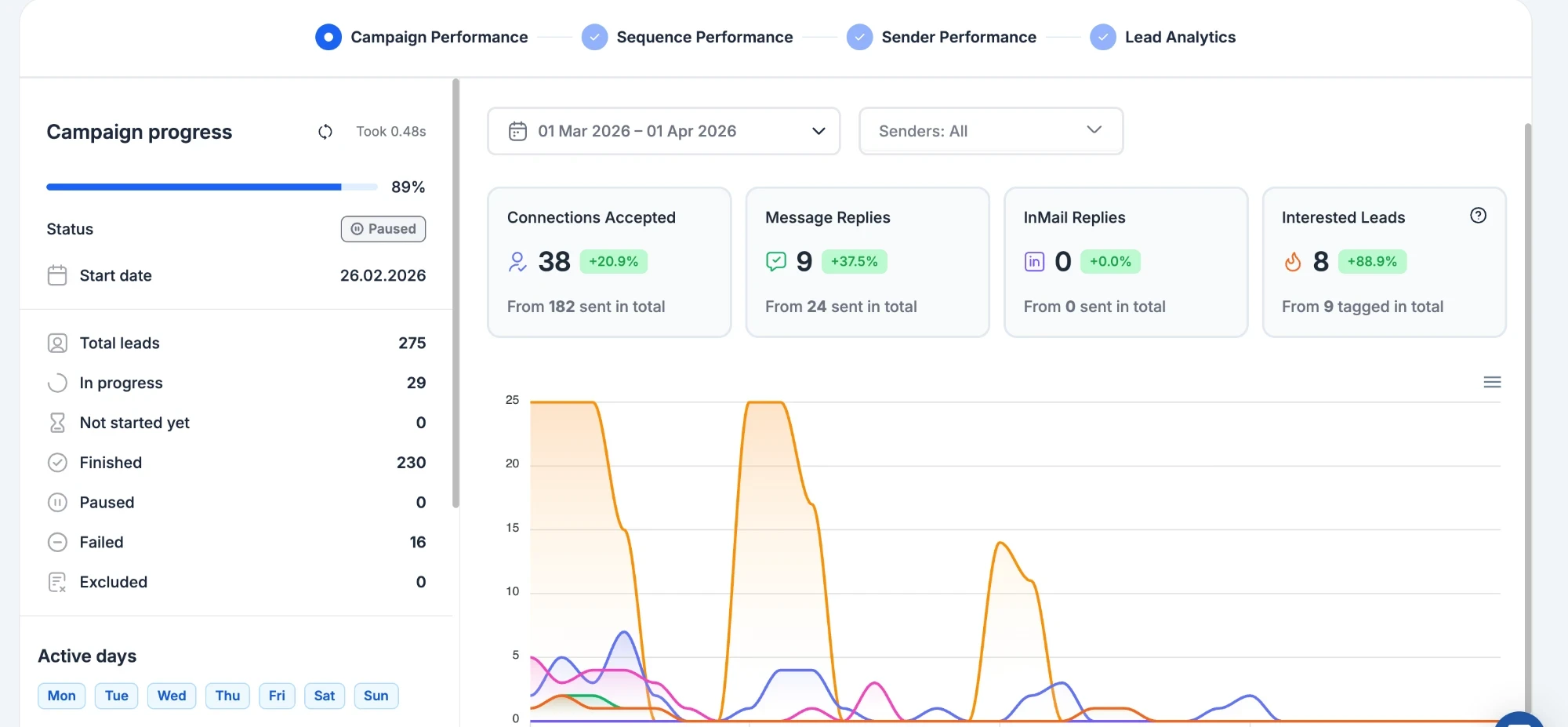The width and height of the screenshot is (1568, 727).
Task: Click the start date value 26.02.2026
Action: [x=383, y=275]
